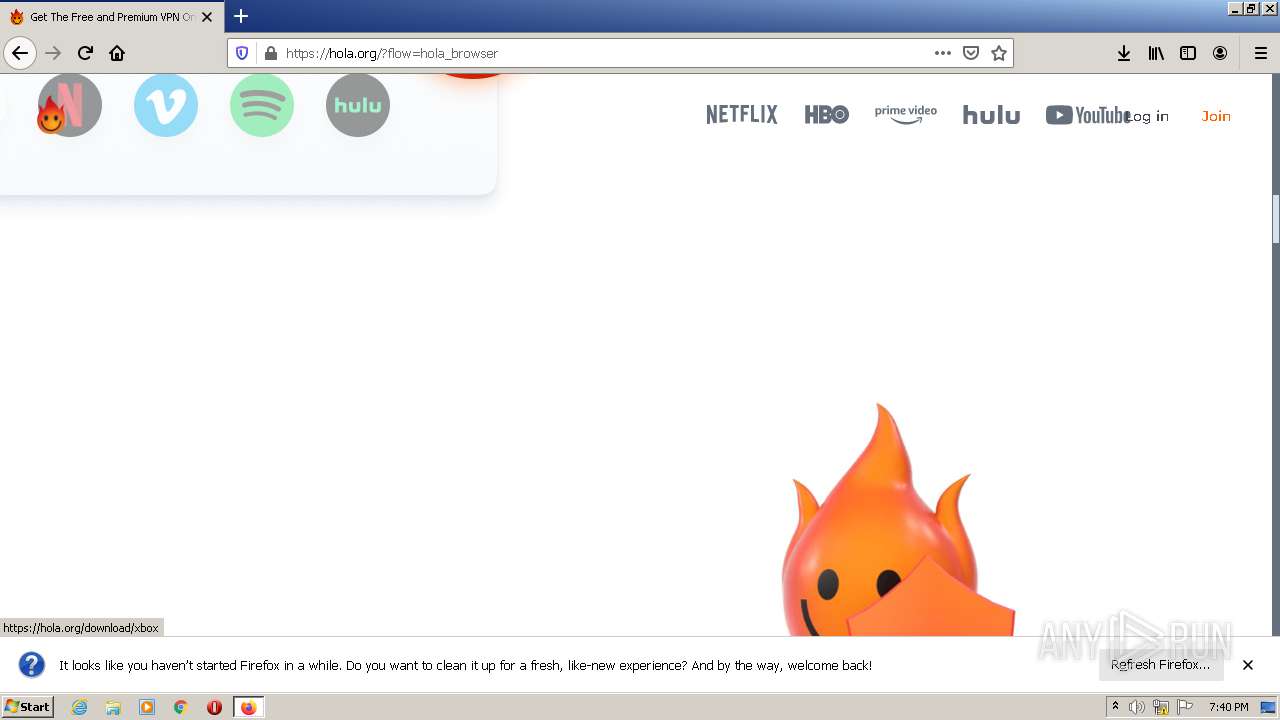Image resolution: width=1280 pixels, height=720 pixels.
Task: Click the Refresh Firefox button
Action: coord(1160,665)
